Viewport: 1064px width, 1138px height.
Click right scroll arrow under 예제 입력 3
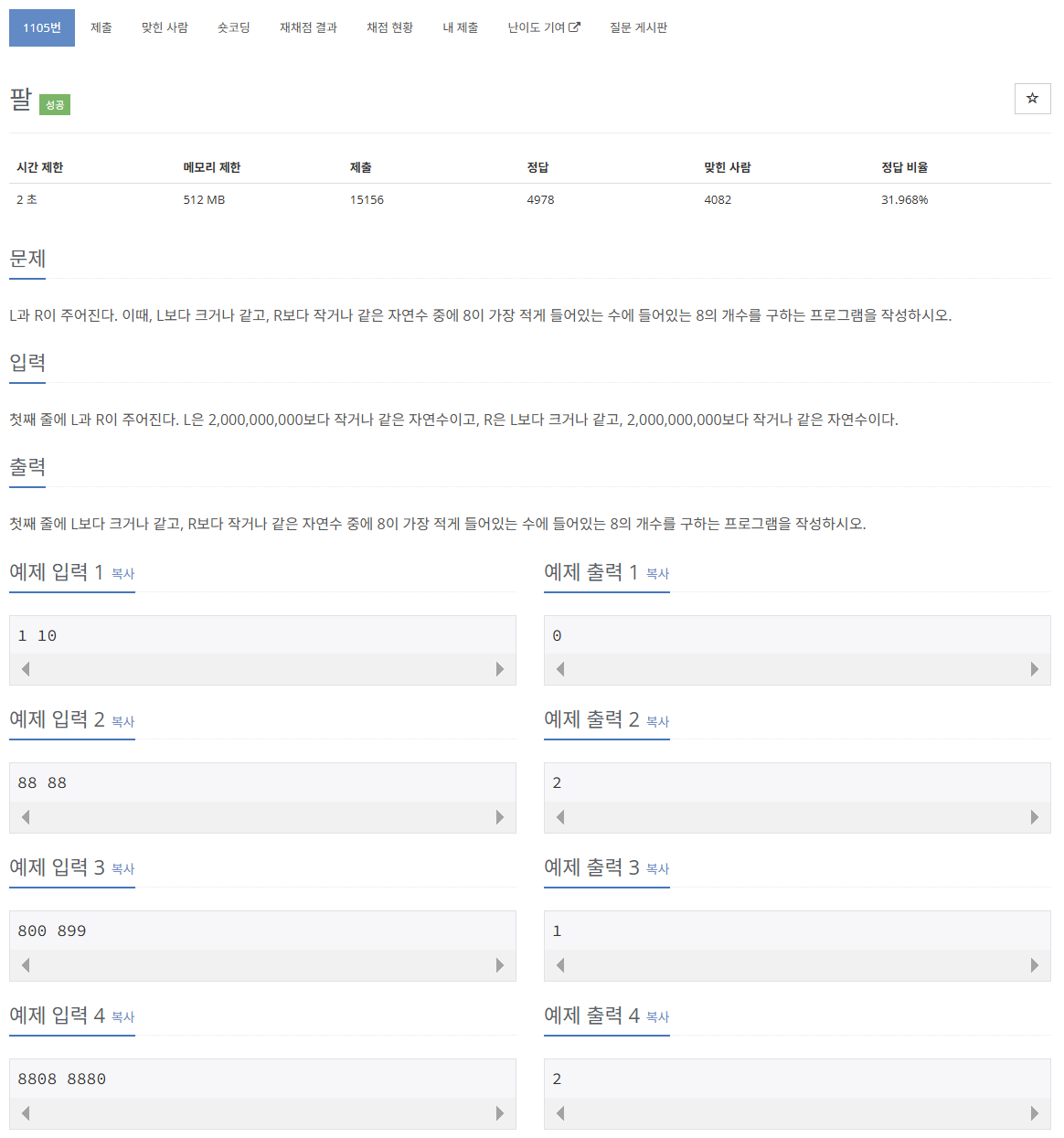(499, 965)
